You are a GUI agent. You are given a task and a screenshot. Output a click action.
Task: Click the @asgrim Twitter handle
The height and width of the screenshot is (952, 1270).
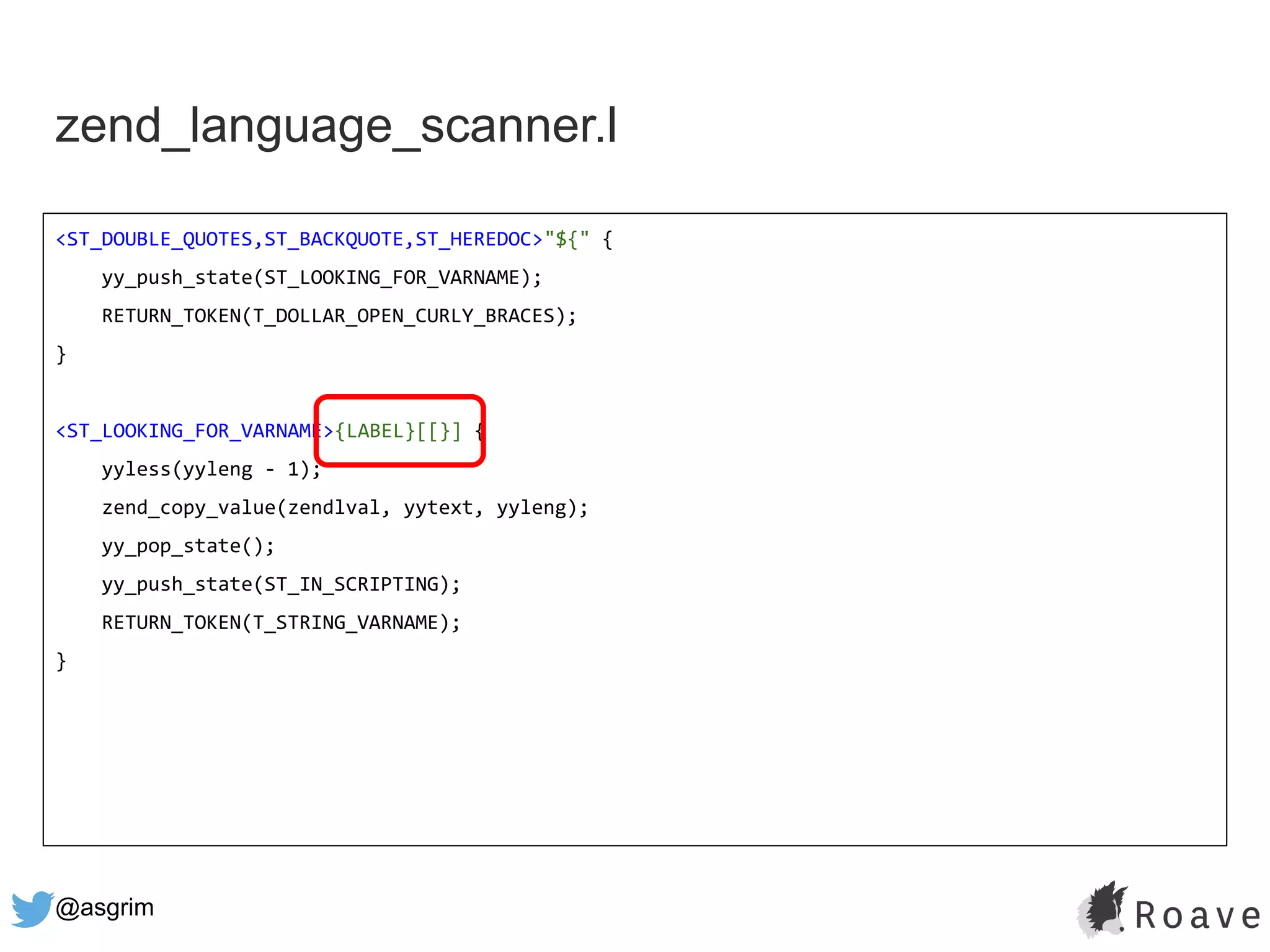pos(105,908)
